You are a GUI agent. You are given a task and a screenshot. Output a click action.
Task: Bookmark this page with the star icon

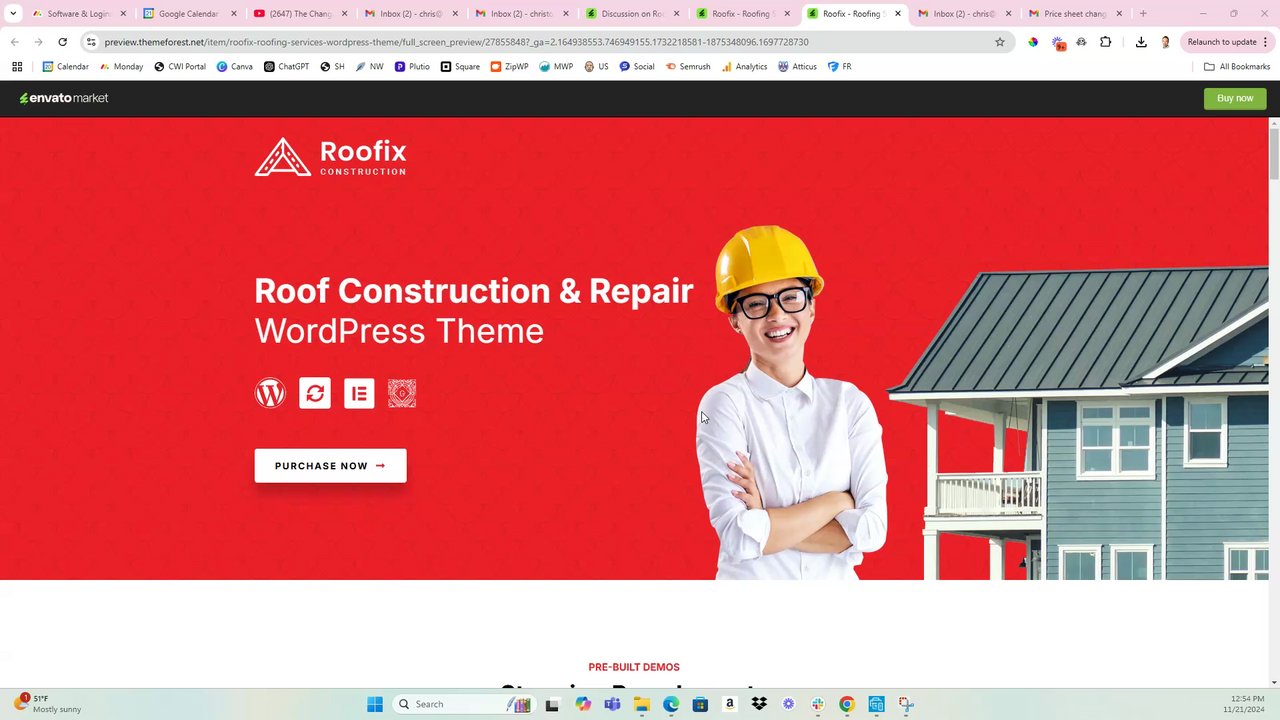point(999,42)
